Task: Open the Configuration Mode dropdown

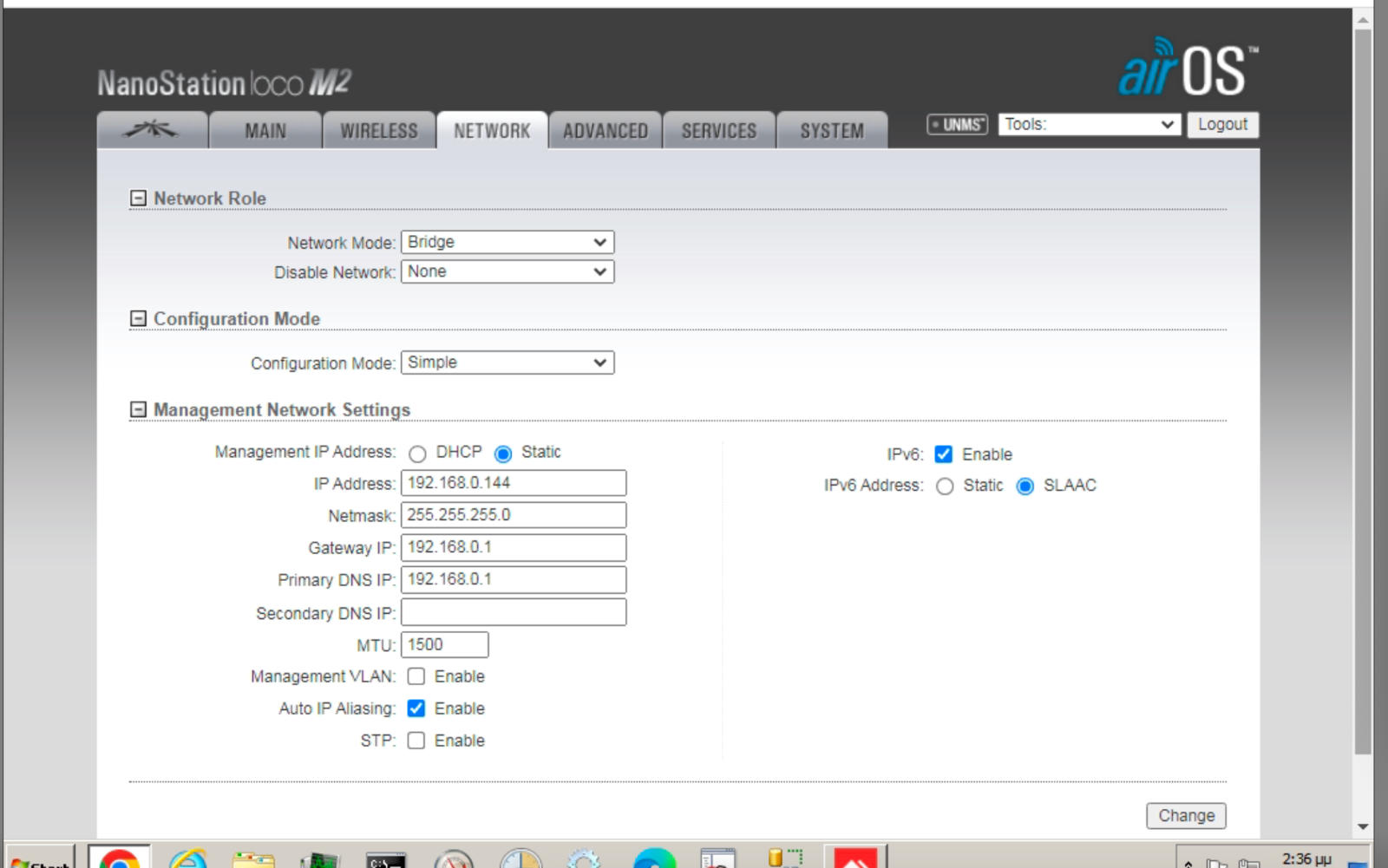Action: coord(507,362)
